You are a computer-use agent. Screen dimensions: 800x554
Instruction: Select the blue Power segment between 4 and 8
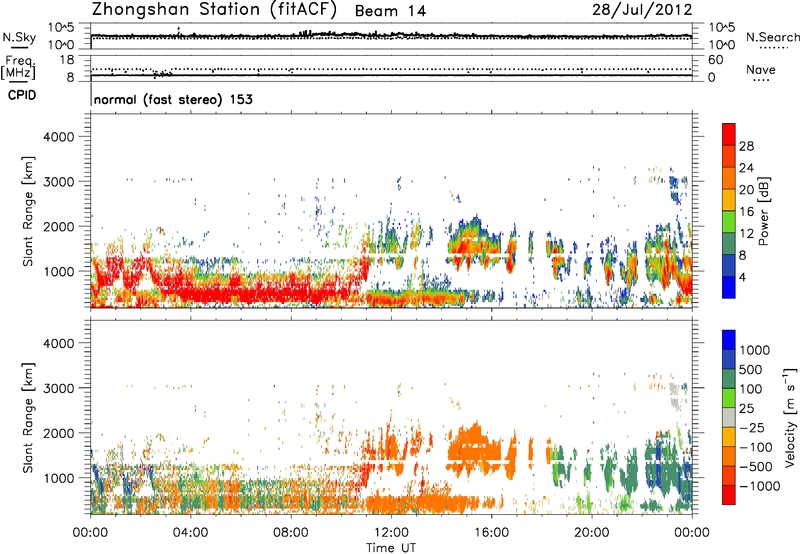[x=729, y=265]
